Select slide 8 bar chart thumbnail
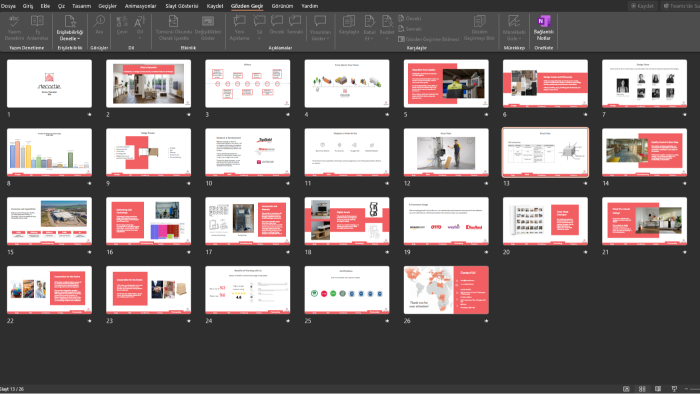 click(49, 153)
